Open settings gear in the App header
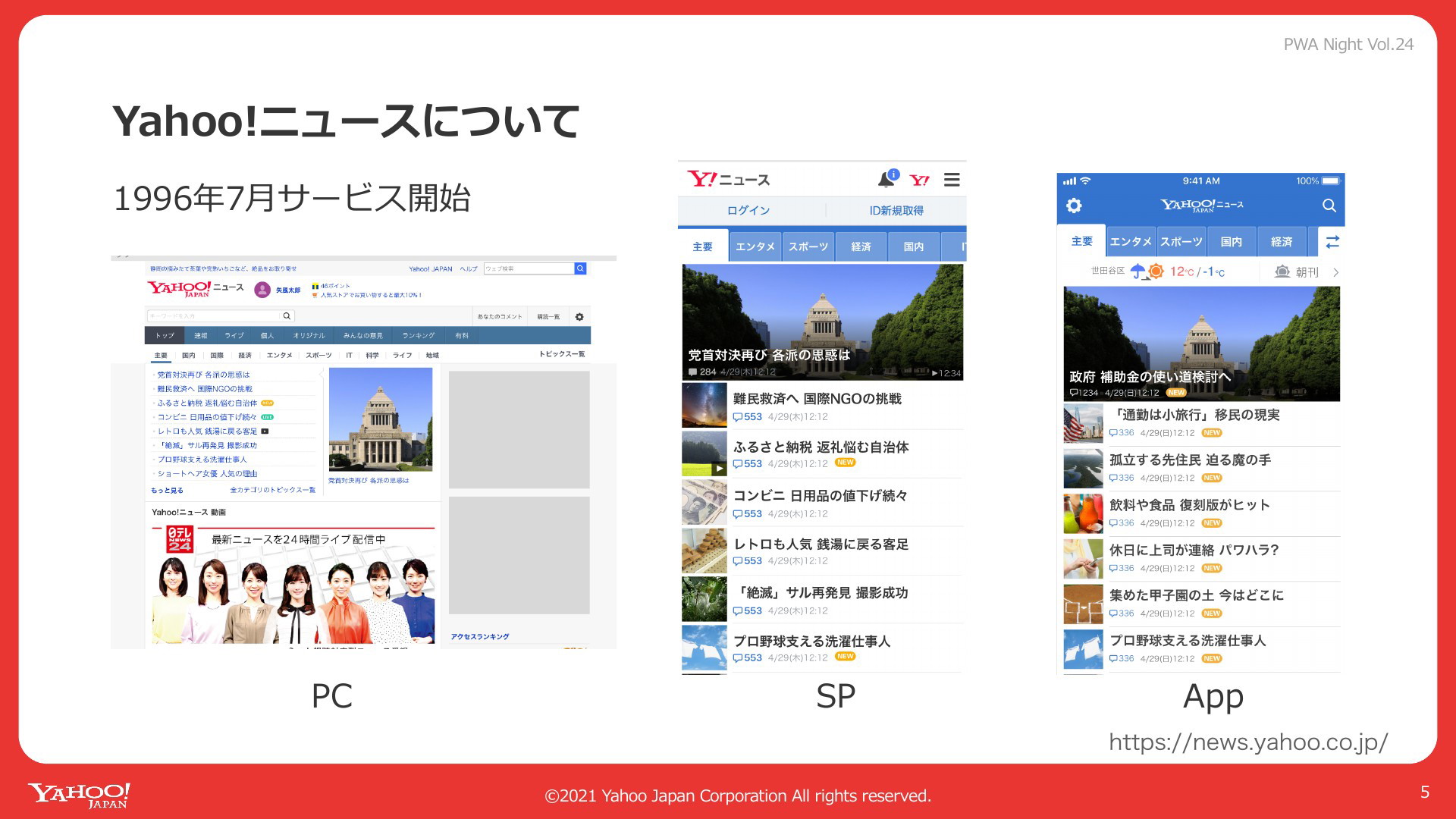The height and width of the screenshot is (819, 1456). pyautogui.click(x=1074, y=206)
